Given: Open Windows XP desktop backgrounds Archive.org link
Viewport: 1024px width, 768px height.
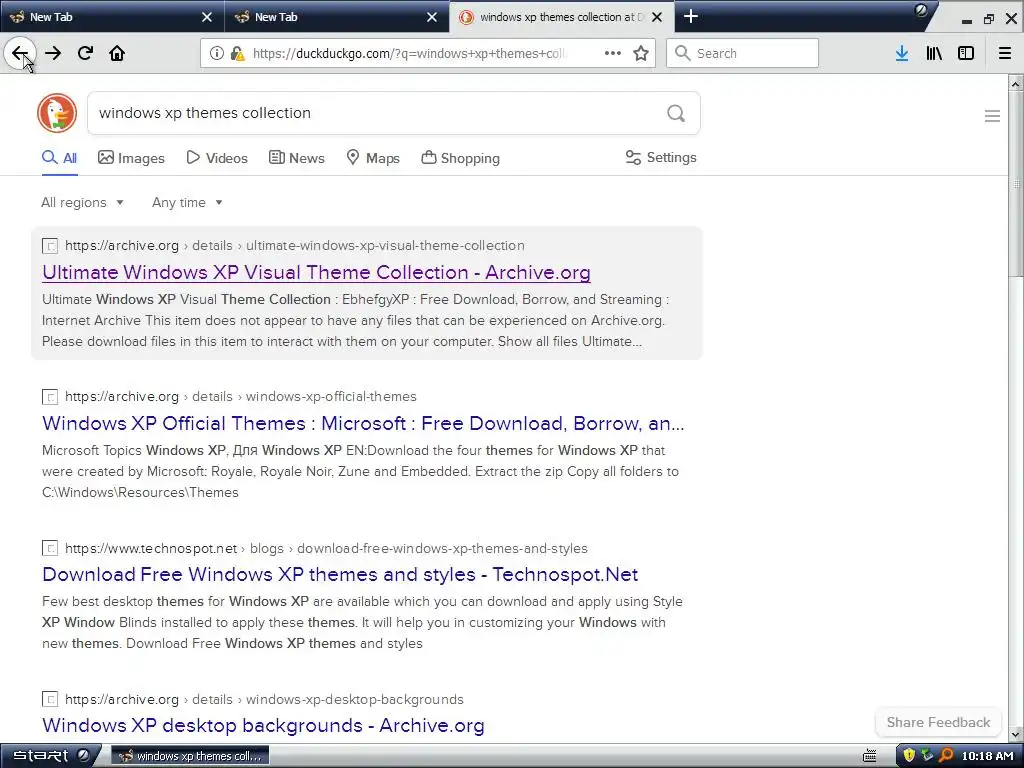Looking at the screenshot, I should (263, 726).
